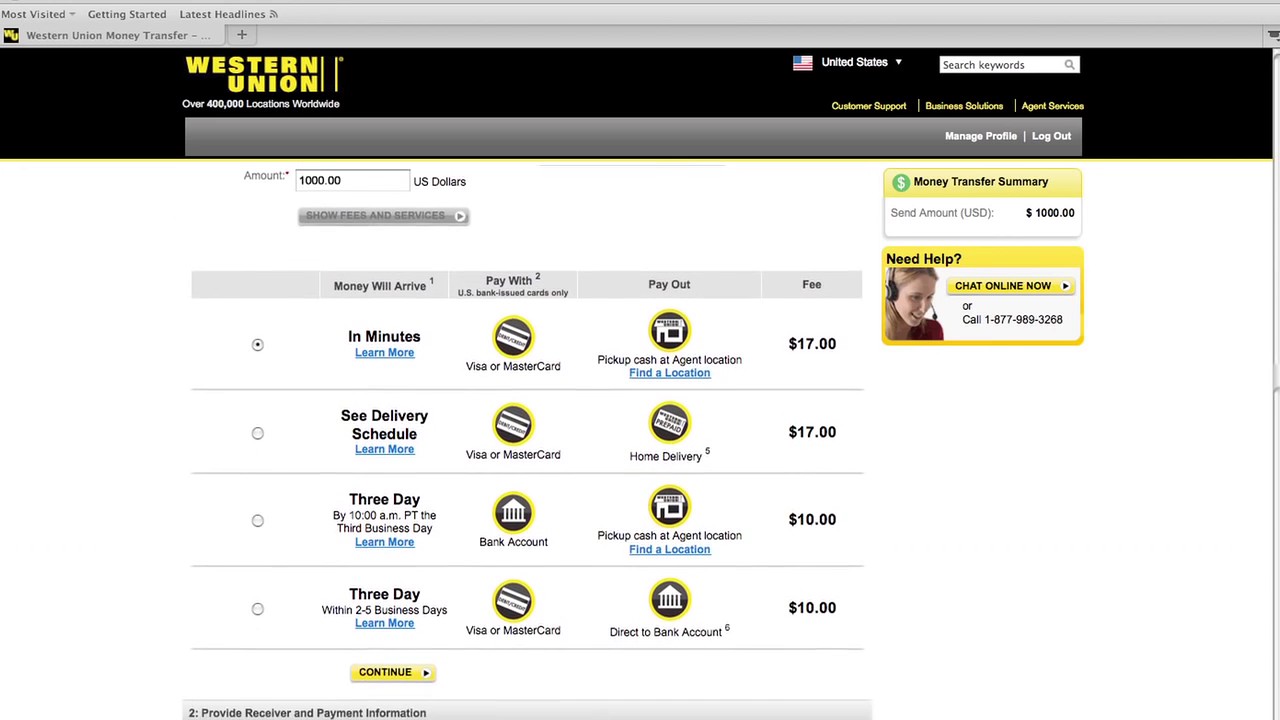Viewport: 1280px width, 720px height.
Task: Select the In Minutes radio option
Action: pos(257,345)
